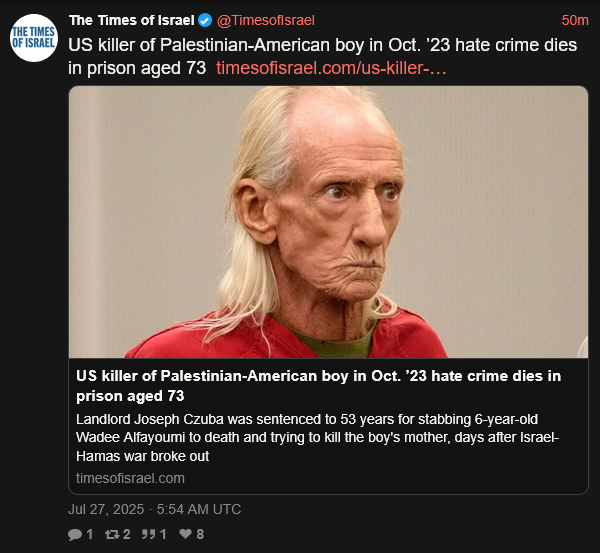Click the heart like icon
Image resolution: width=600 pixels, height=553 pixels.
[x=186, y=533]
